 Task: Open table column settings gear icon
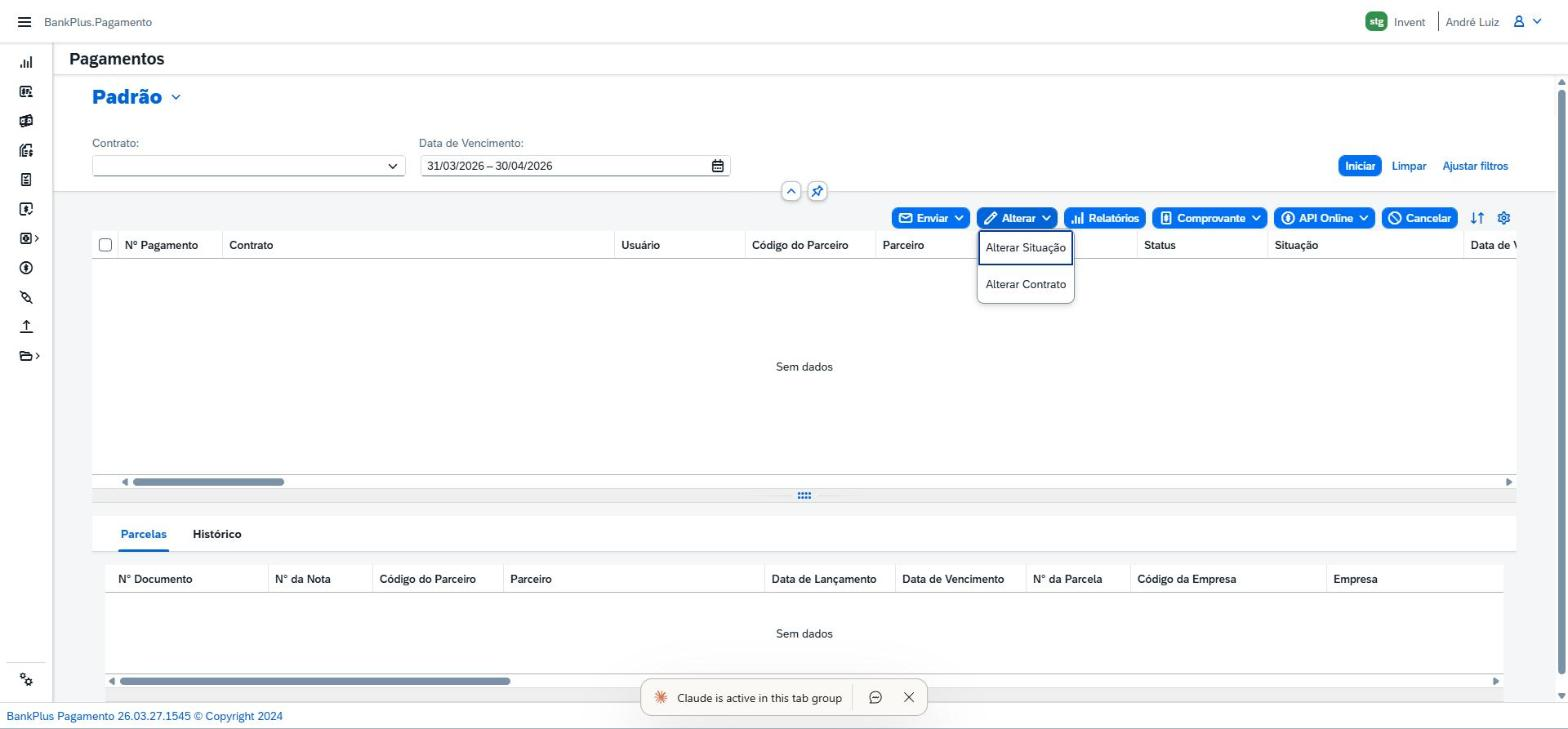pyautogui.click(x=1504, y=218)
